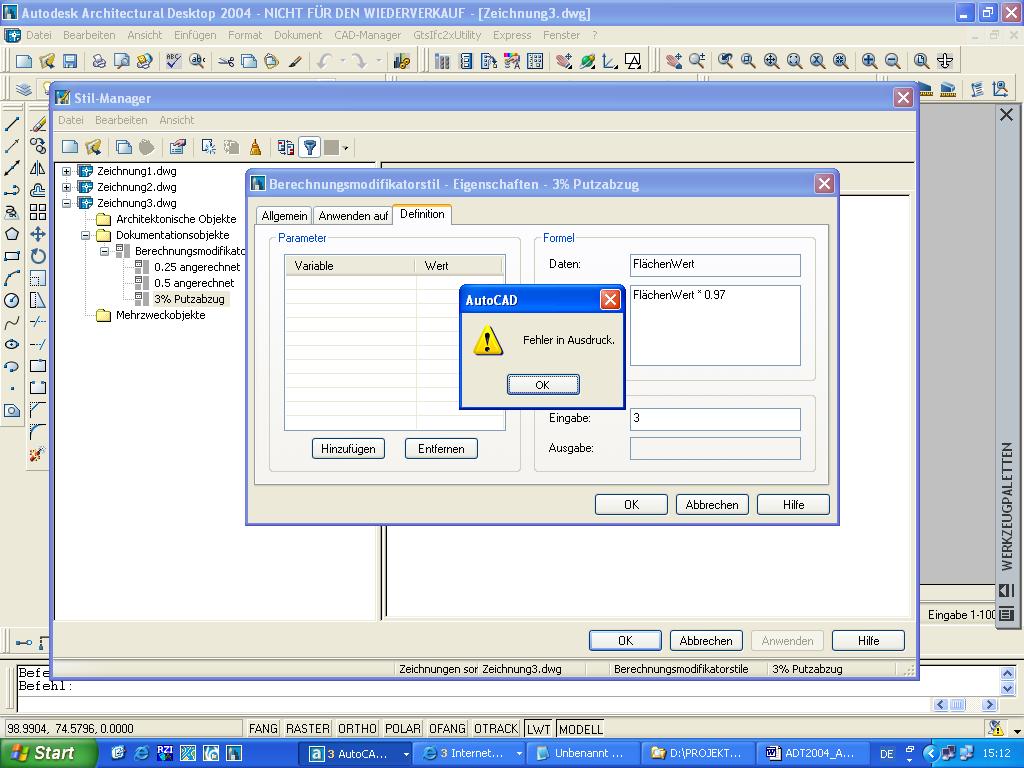Expand the Zeichnung2.dwg tree node
Screen dimensions: 1024x768
[x=67, y=187]
